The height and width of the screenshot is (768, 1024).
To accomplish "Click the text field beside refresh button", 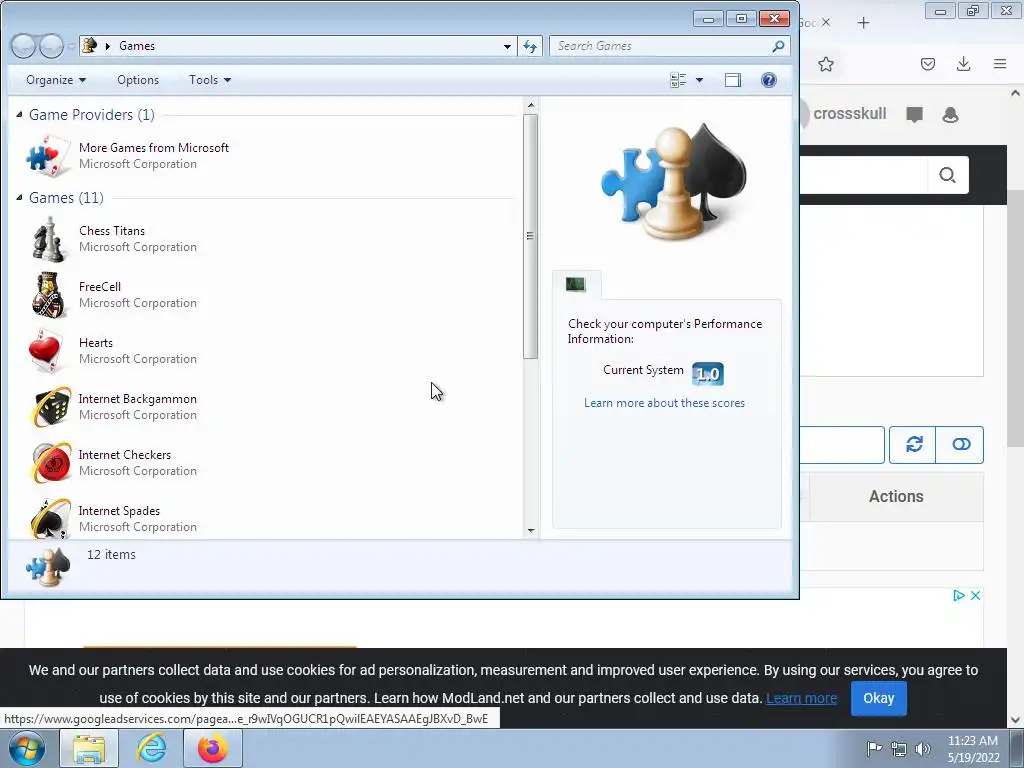I will 842,445.
